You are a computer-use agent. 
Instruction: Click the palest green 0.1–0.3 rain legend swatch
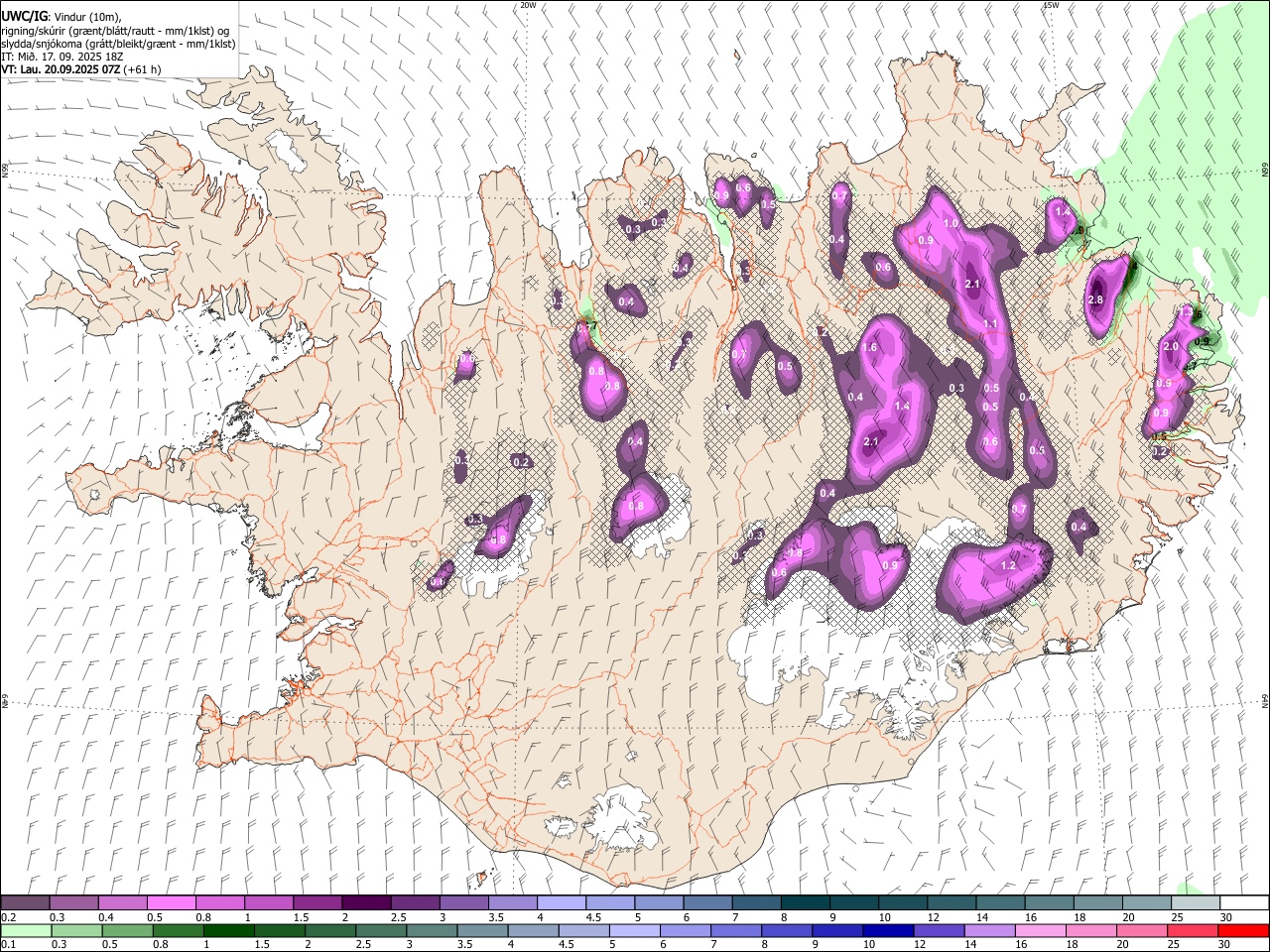27,930
